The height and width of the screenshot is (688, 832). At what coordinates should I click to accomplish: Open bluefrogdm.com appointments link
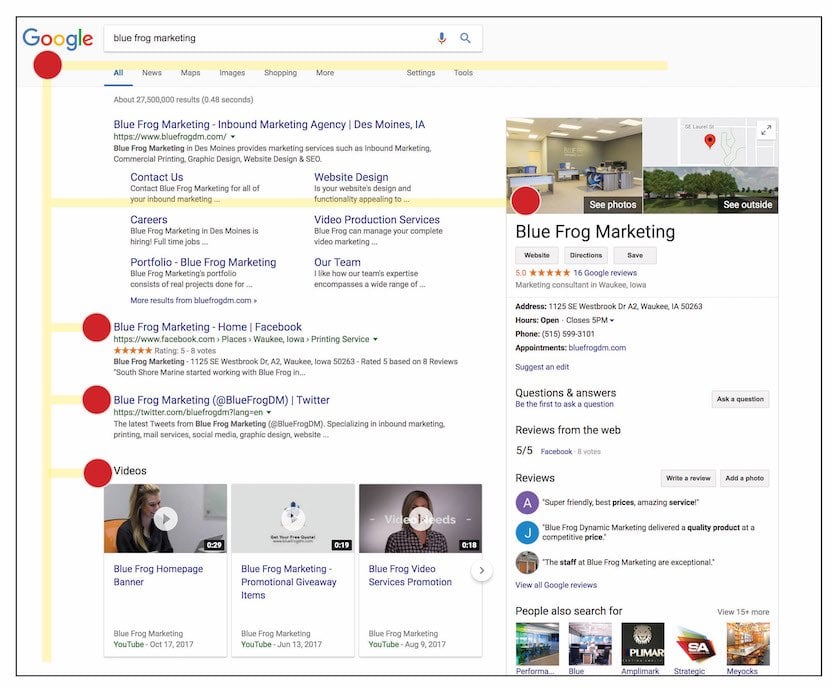597,348
